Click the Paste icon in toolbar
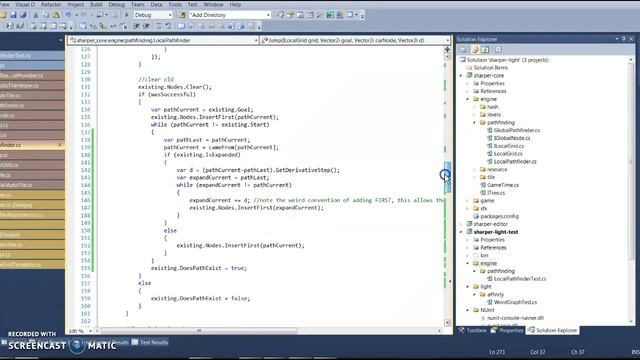Viewport: 640px width, 360px height. click(56, 15)
